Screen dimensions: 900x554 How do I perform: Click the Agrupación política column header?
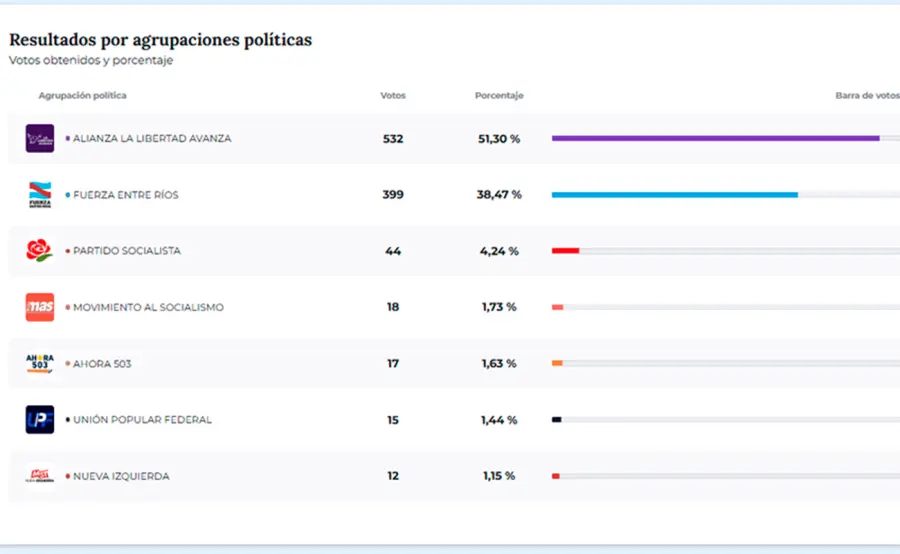(x=82, y=96)
